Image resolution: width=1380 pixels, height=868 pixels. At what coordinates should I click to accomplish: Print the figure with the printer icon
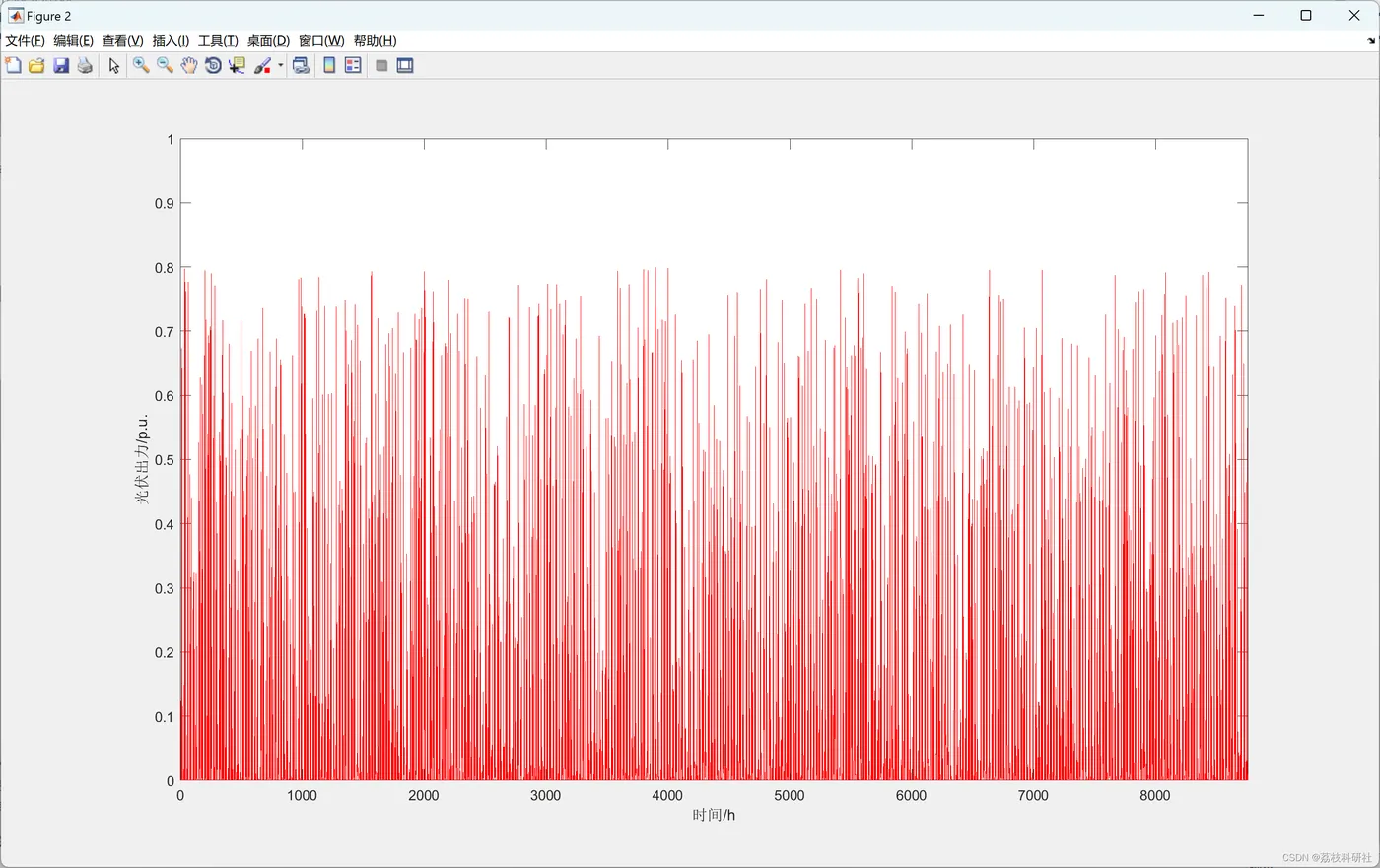[x=85, y=66]
